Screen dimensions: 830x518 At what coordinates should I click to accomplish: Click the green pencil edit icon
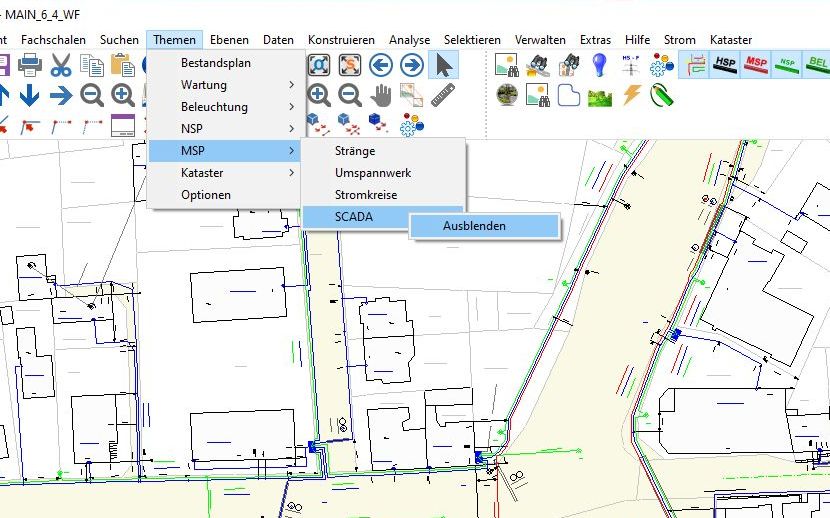click(661, 96)
